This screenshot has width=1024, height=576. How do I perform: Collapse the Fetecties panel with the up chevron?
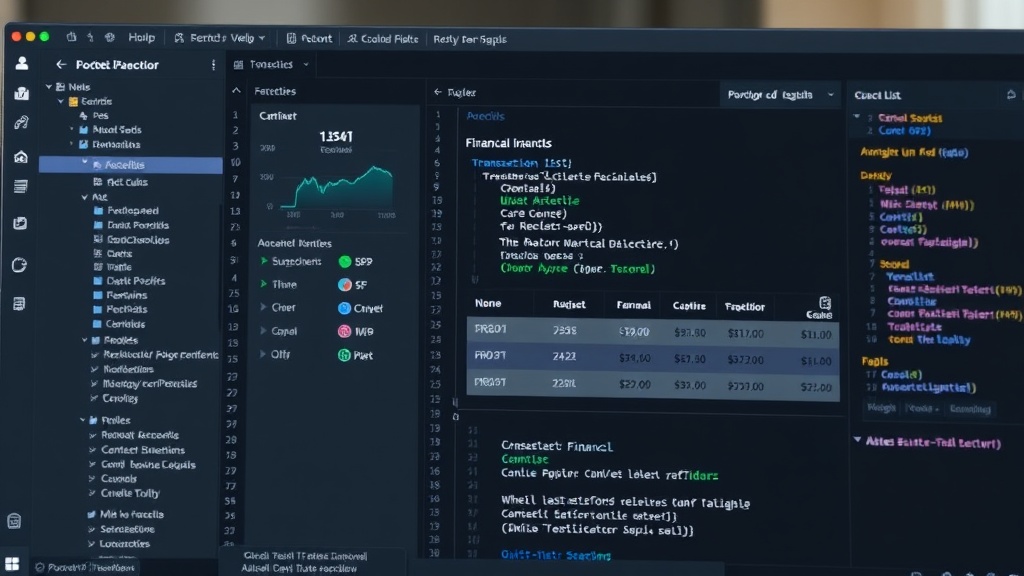(236, 91)
